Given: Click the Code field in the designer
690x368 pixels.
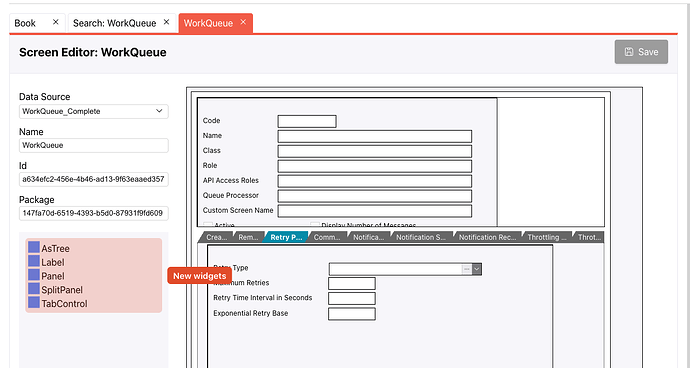Looking at the screenshot, I should click(x=307, y=121).
